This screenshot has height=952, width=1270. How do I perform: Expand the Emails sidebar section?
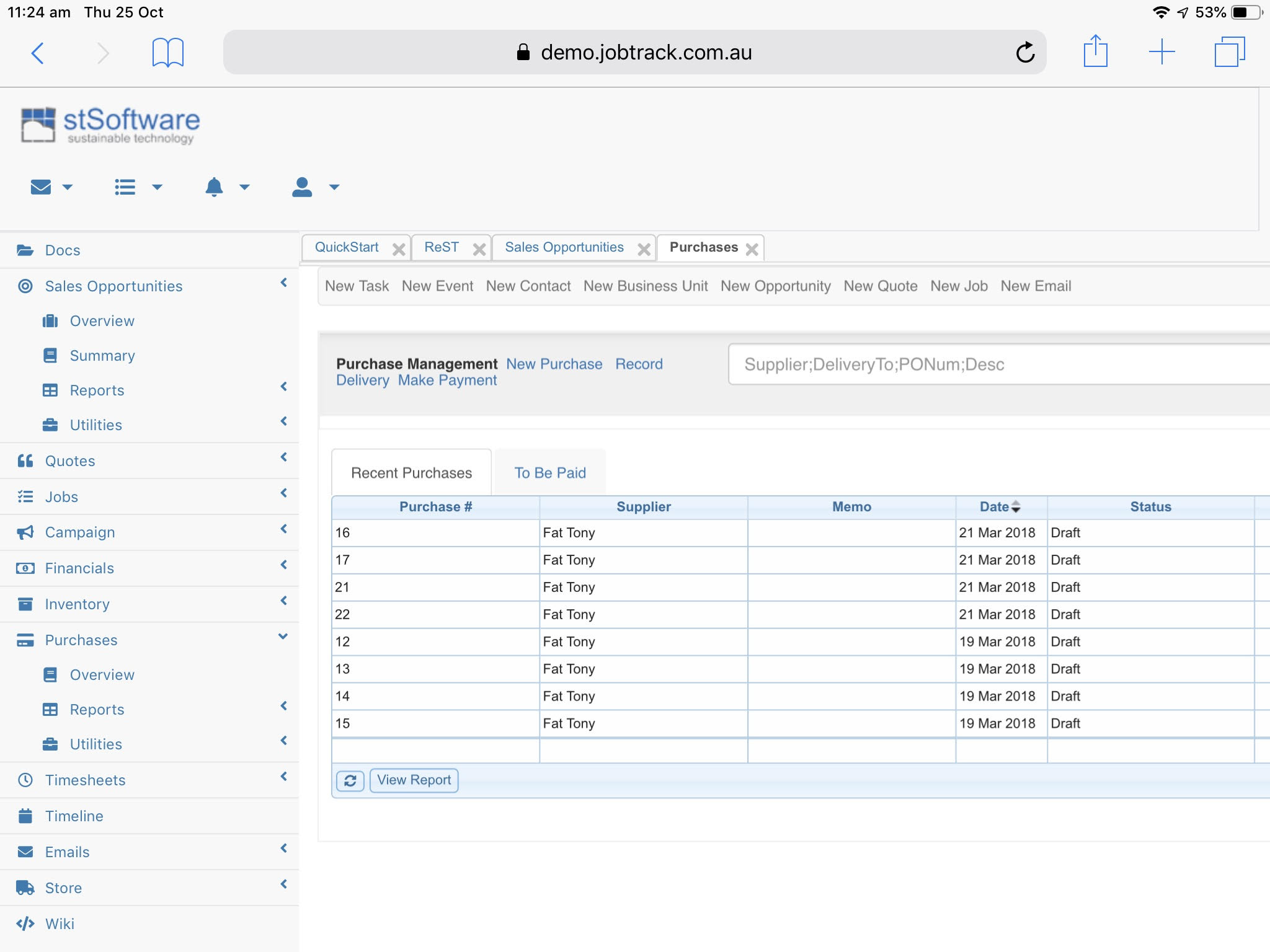point(284,849)
